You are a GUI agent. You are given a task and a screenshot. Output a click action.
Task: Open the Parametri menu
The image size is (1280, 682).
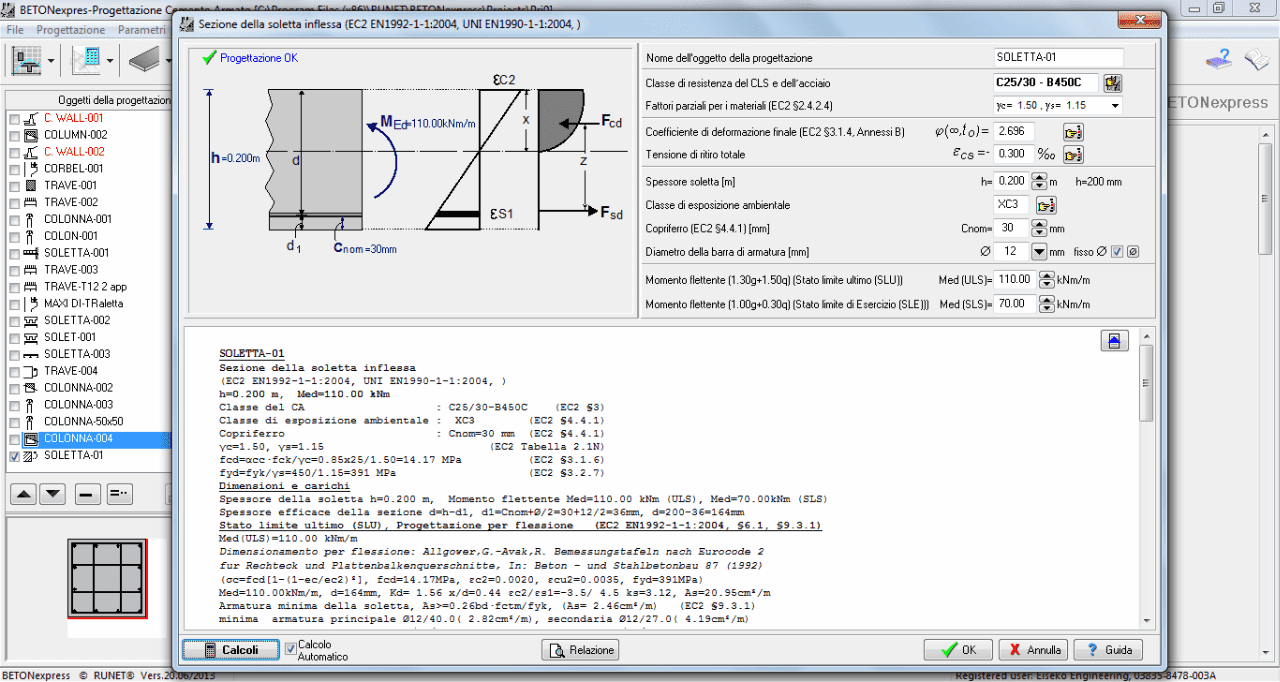tap(141, 30)
